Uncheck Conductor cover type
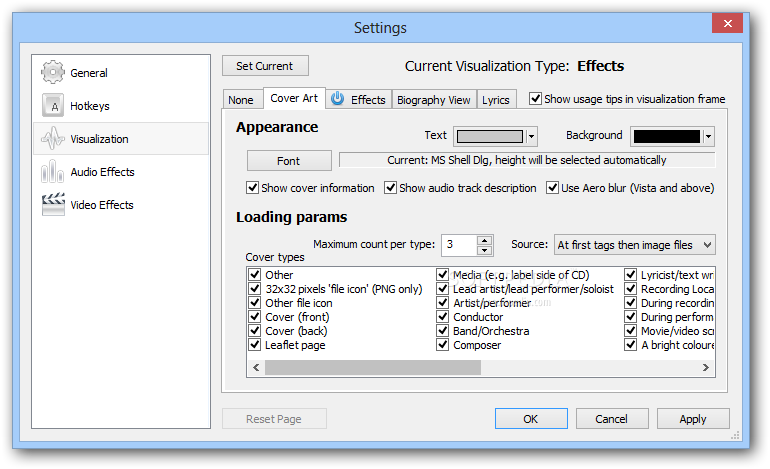 point(442,317)
